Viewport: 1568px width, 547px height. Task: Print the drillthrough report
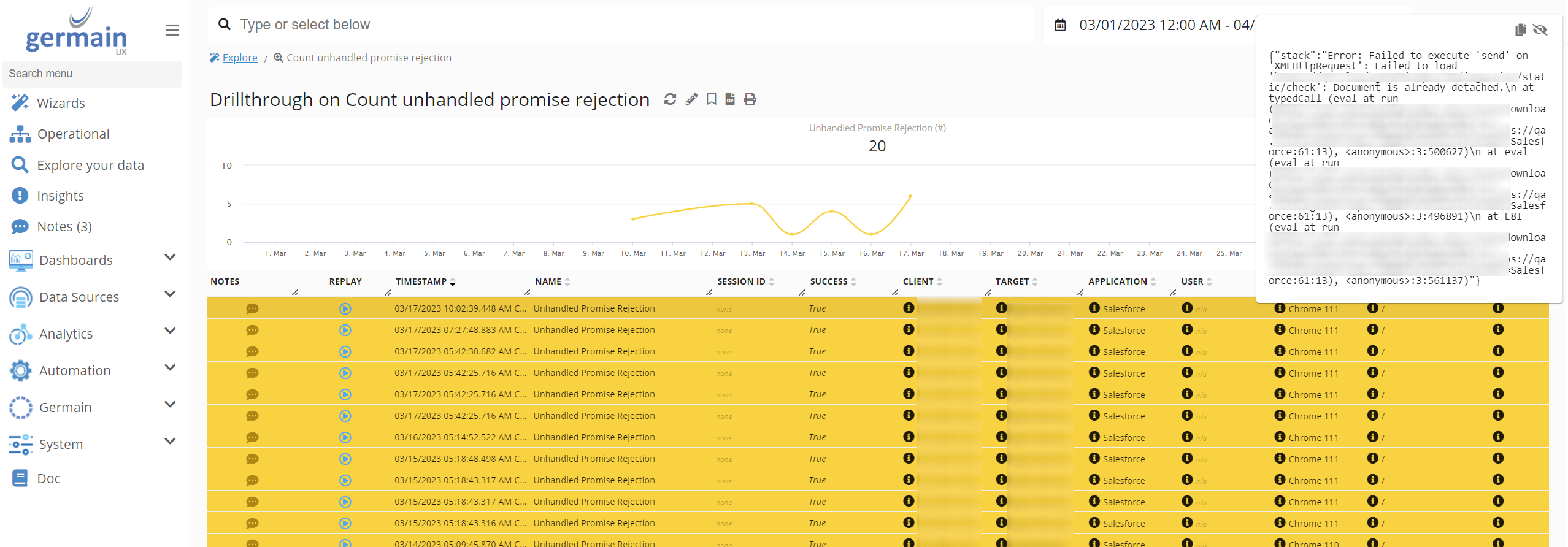(x=750, y=99)
